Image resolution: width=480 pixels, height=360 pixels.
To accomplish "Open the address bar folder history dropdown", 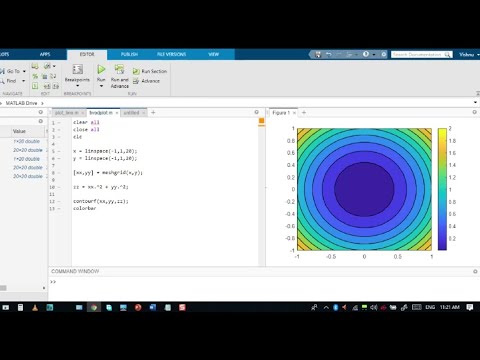I will coord(475,103).
